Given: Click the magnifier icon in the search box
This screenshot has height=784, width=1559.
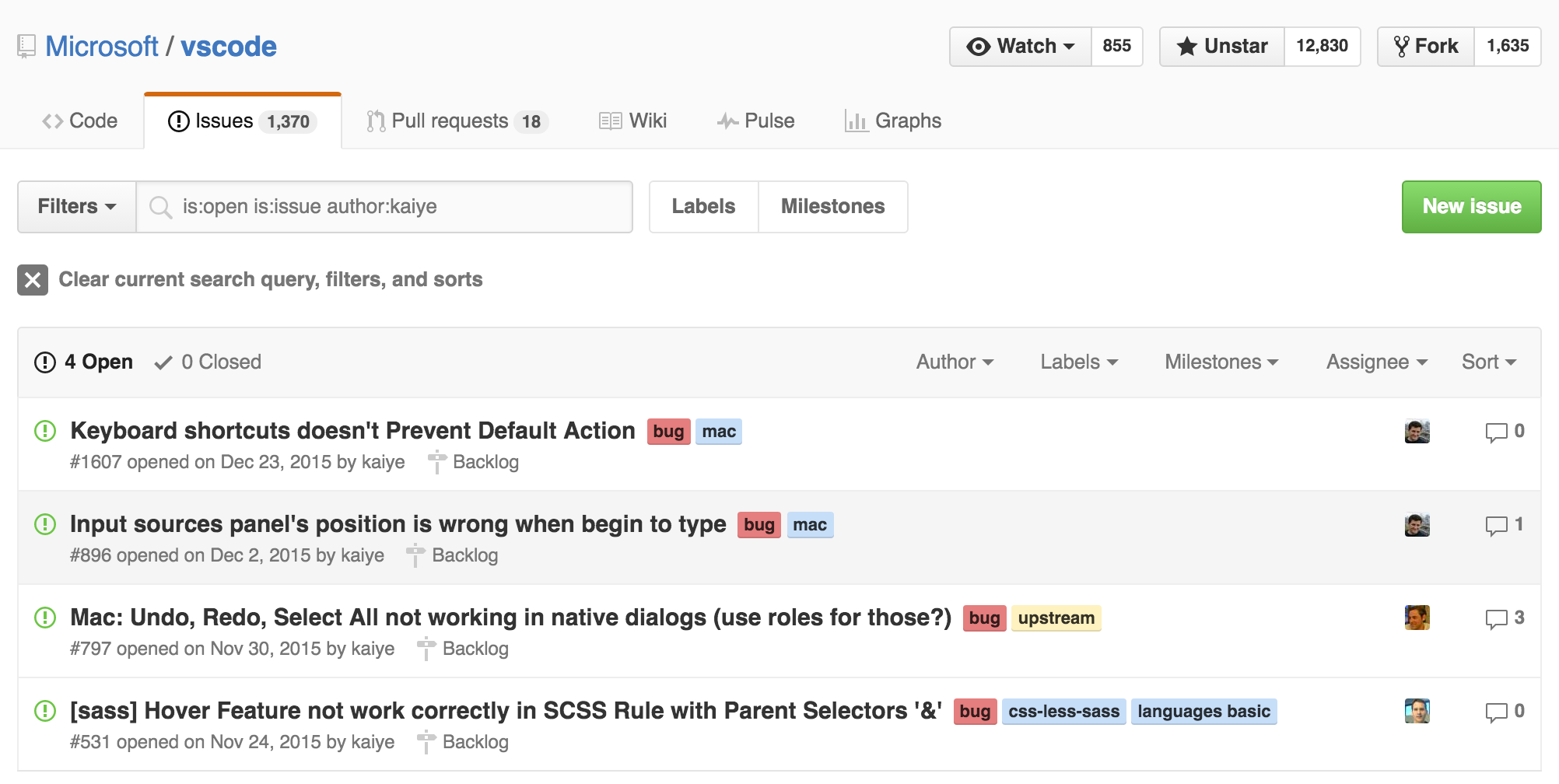Looking at the screenshot, I should click(161, 207).
